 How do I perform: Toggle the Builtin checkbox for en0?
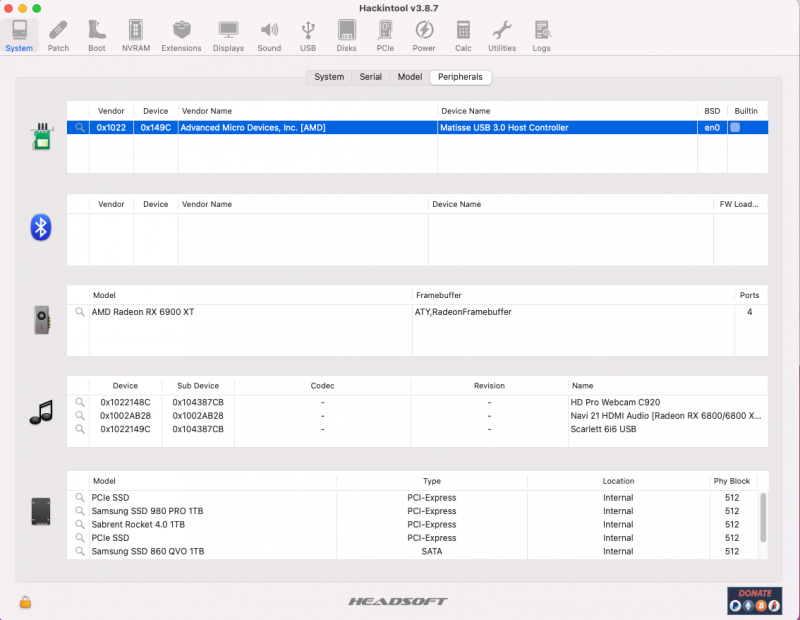[x=735, y=128]
